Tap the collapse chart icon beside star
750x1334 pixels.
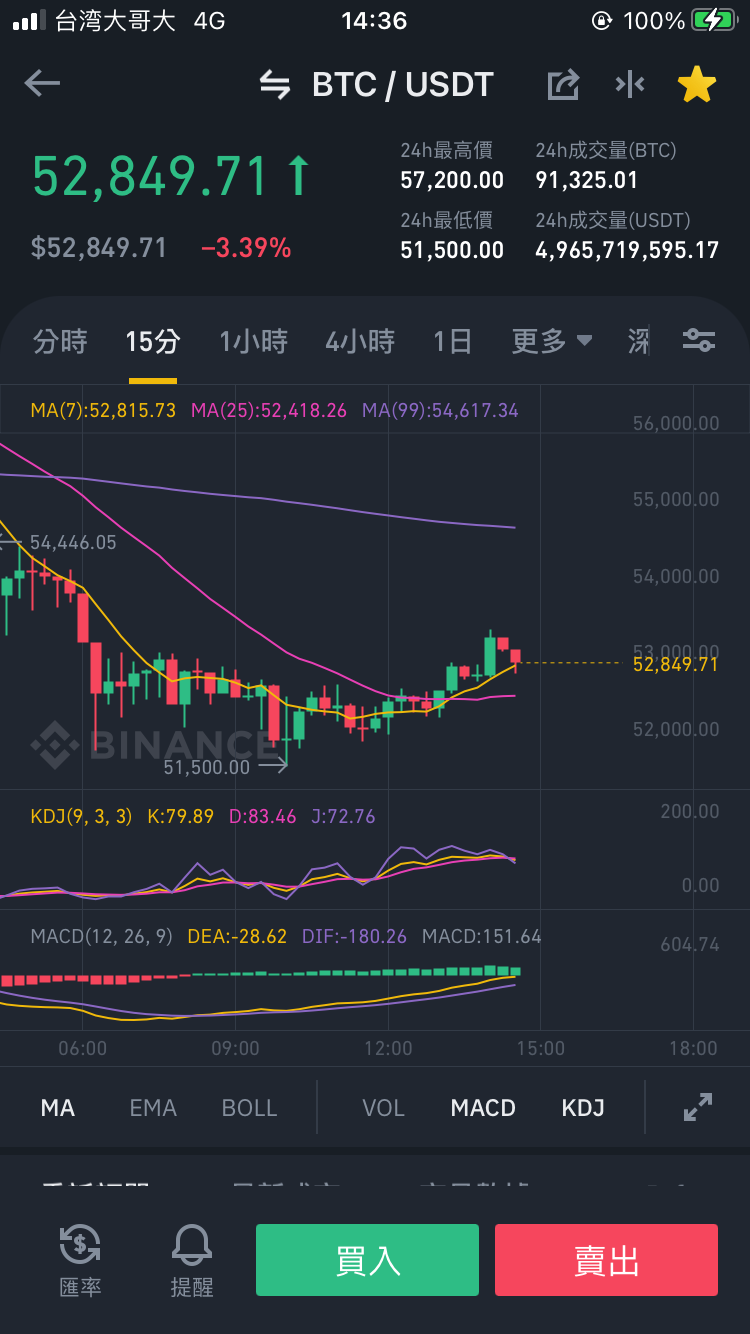pyautogui.click(x=630, y=85)
